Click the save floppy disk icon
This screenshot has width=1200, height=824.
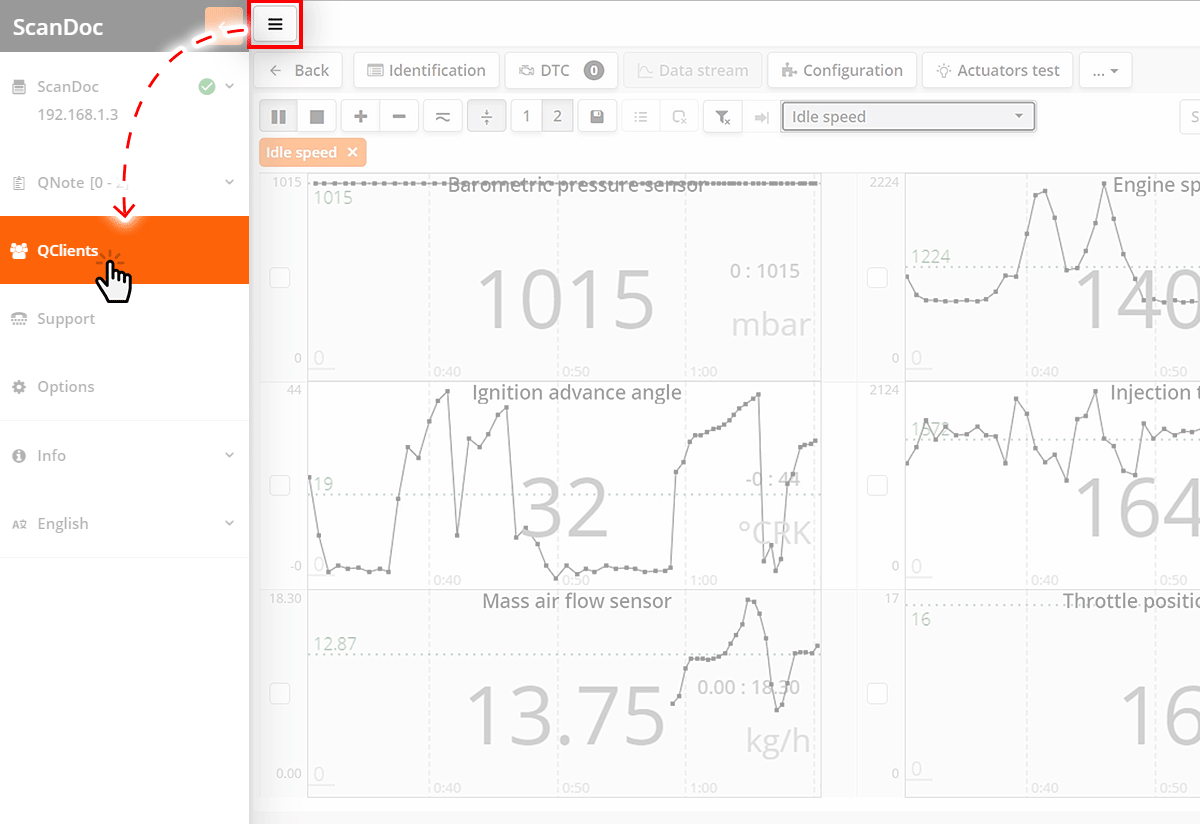pos(597,117)
